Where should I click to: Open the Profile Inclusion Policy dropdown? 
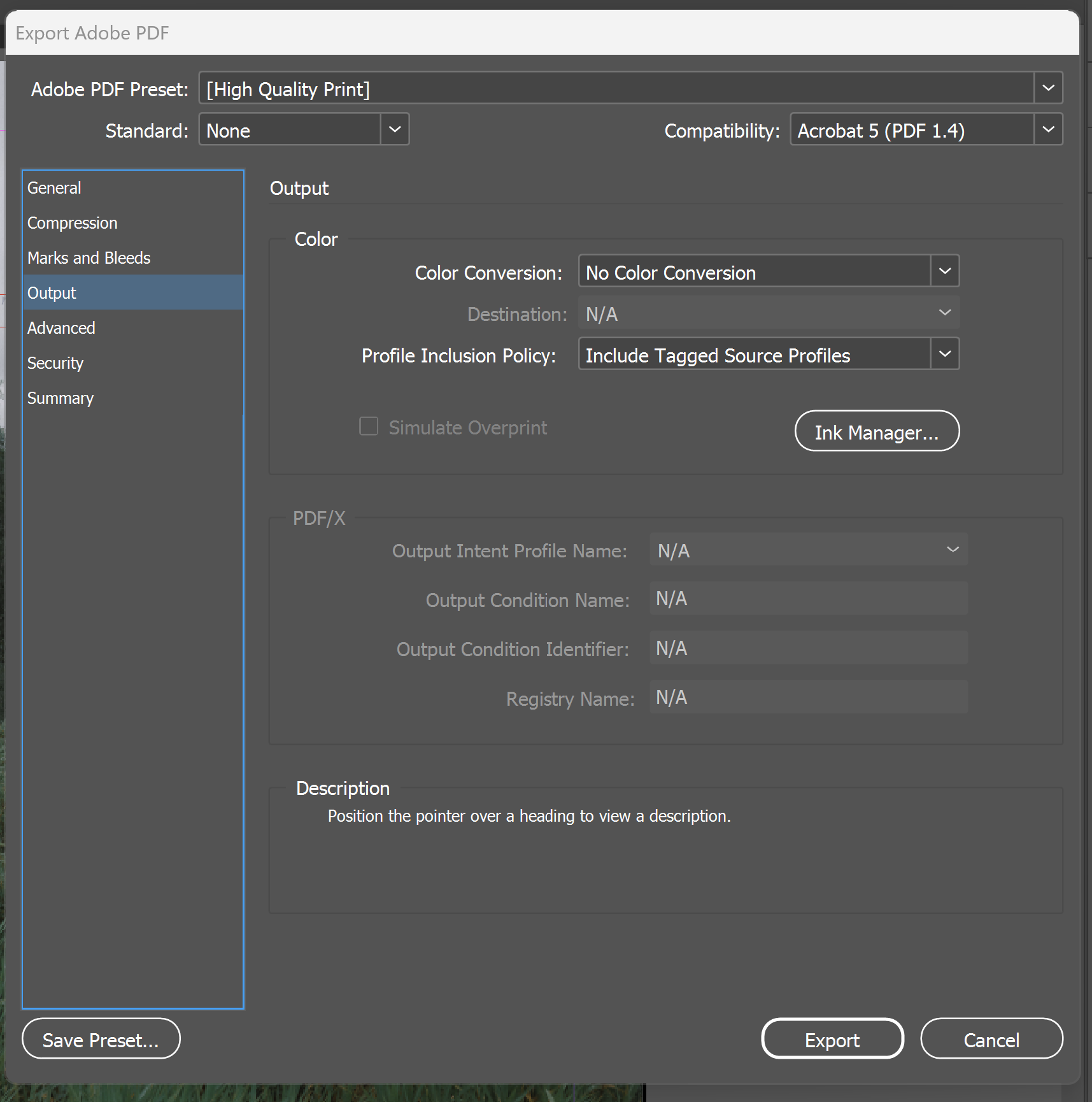click(x=944, y=354)
